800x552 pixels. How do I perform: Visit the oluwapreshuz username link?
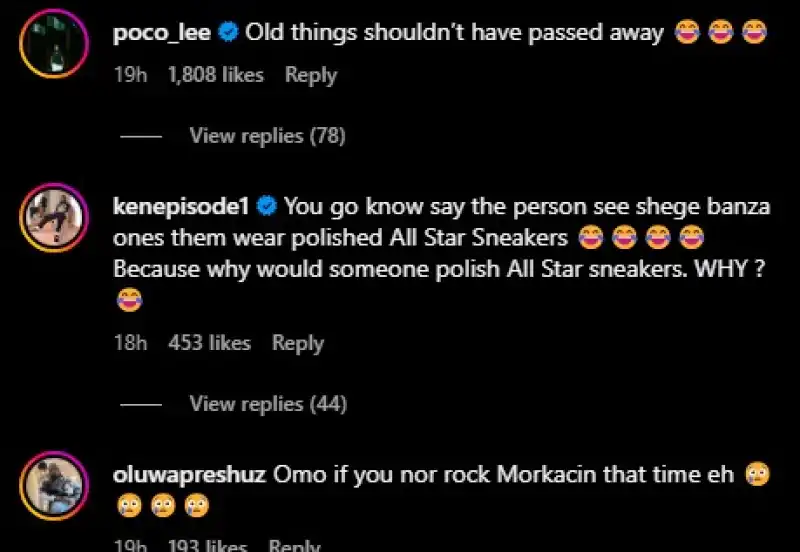[x=190, y=474]
